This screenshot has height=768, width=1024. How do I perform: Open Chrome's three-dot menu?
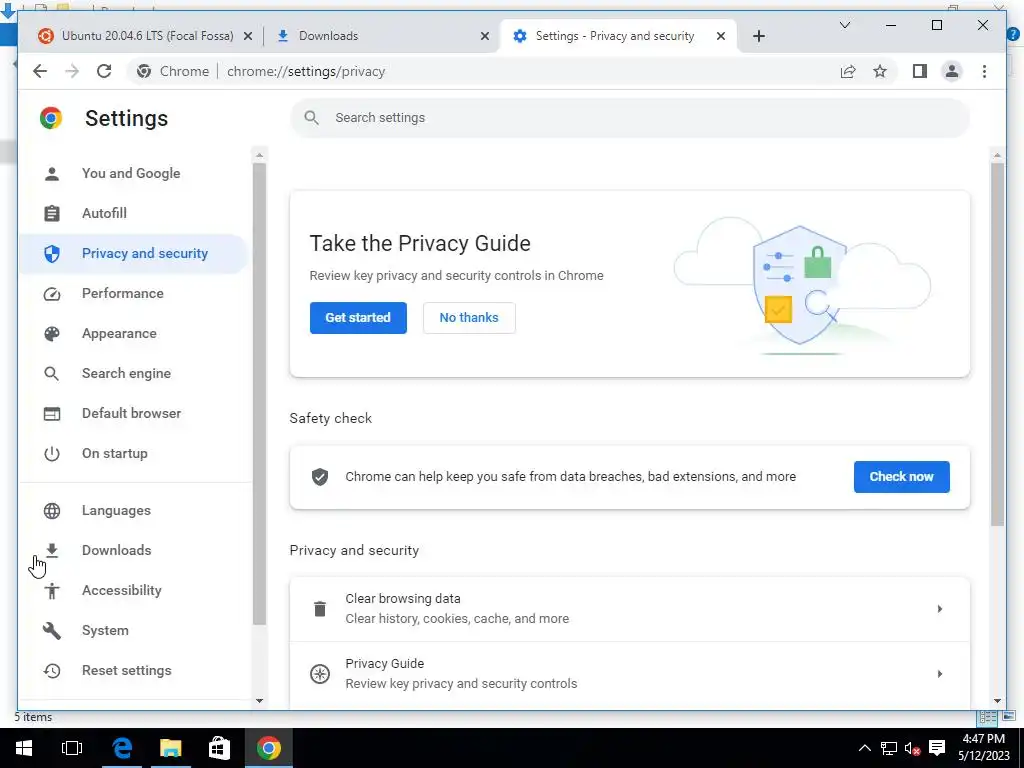pos(984,71)
